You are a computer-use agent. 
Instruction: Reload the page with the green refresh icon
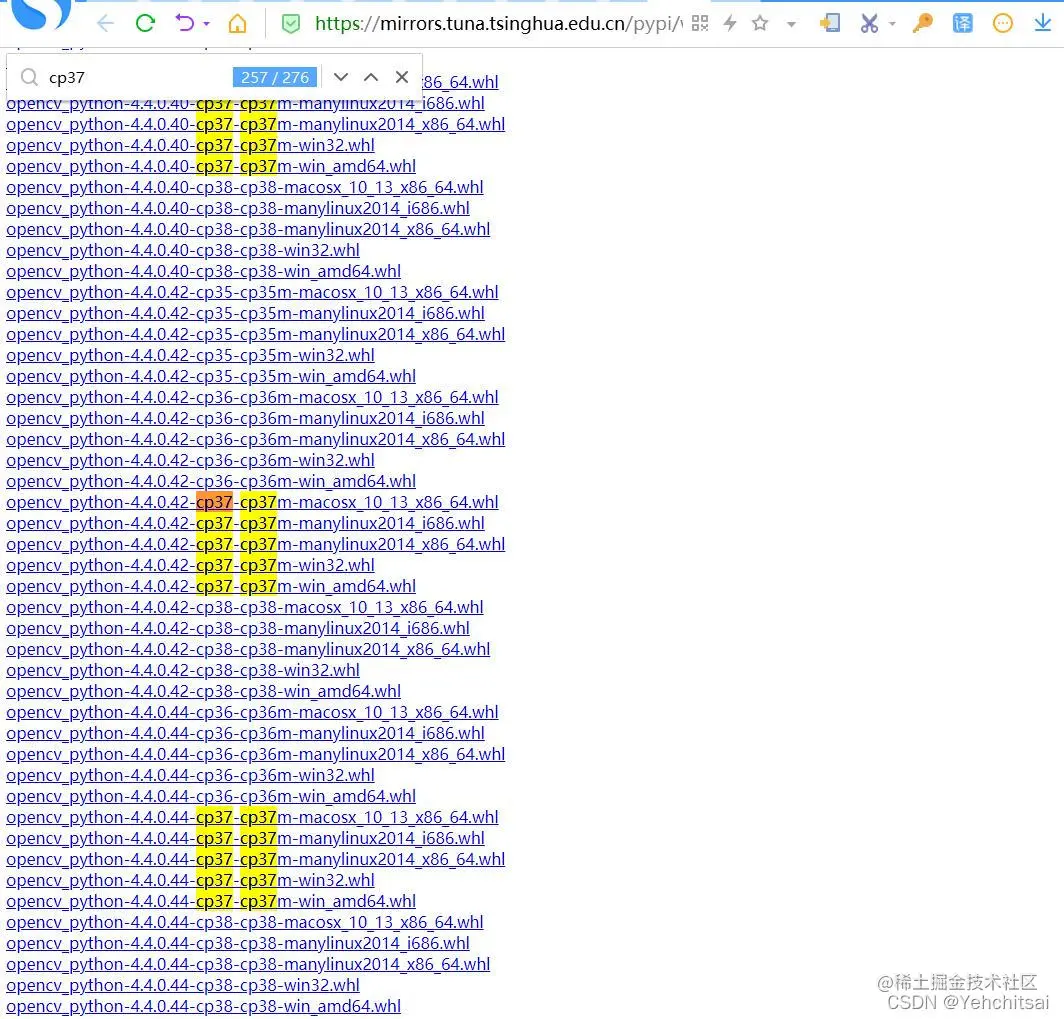pos(145,24)
